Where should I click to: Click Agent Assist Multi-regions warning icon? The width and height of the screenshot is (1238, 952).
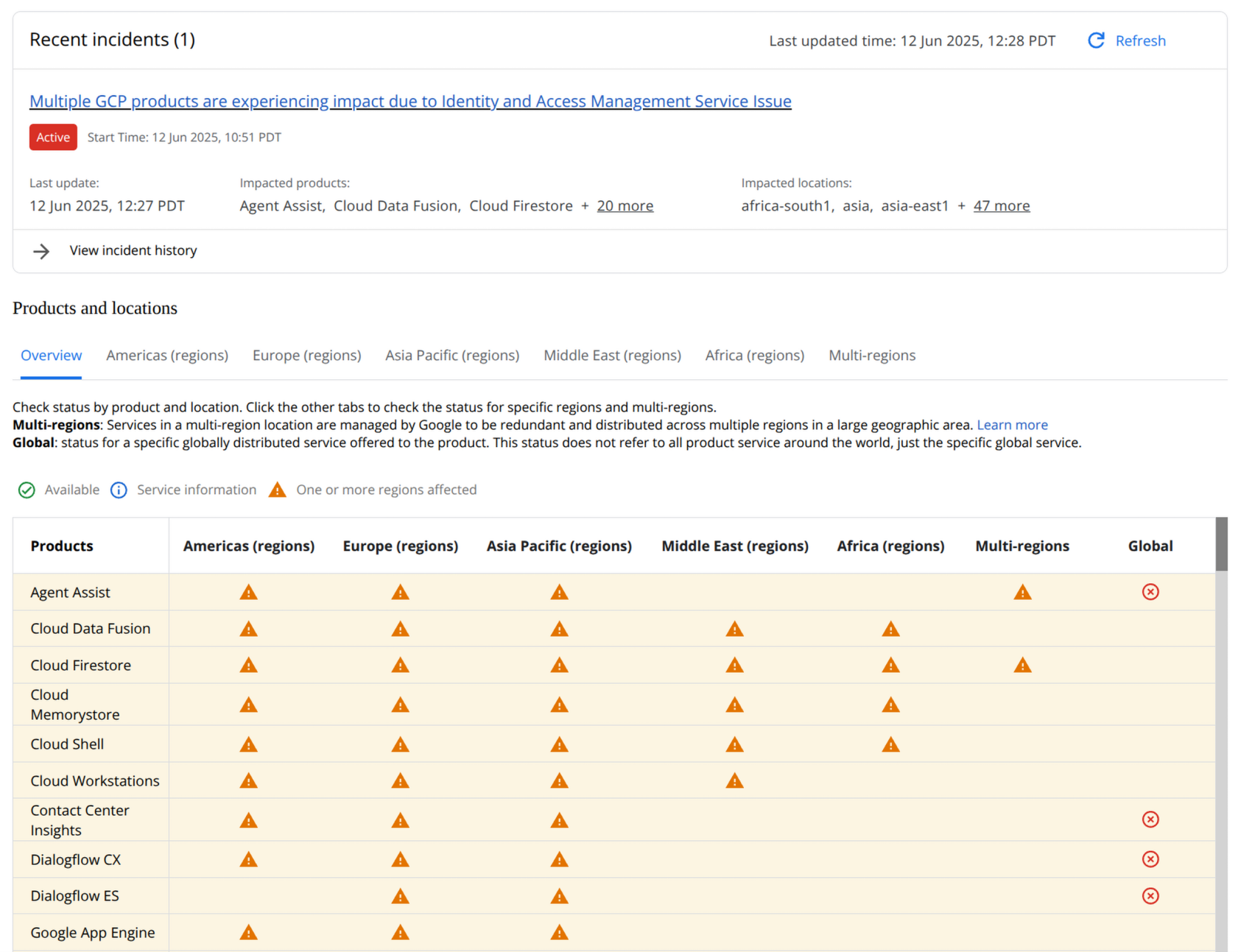pyautogui.click(x=1022, y=592)
